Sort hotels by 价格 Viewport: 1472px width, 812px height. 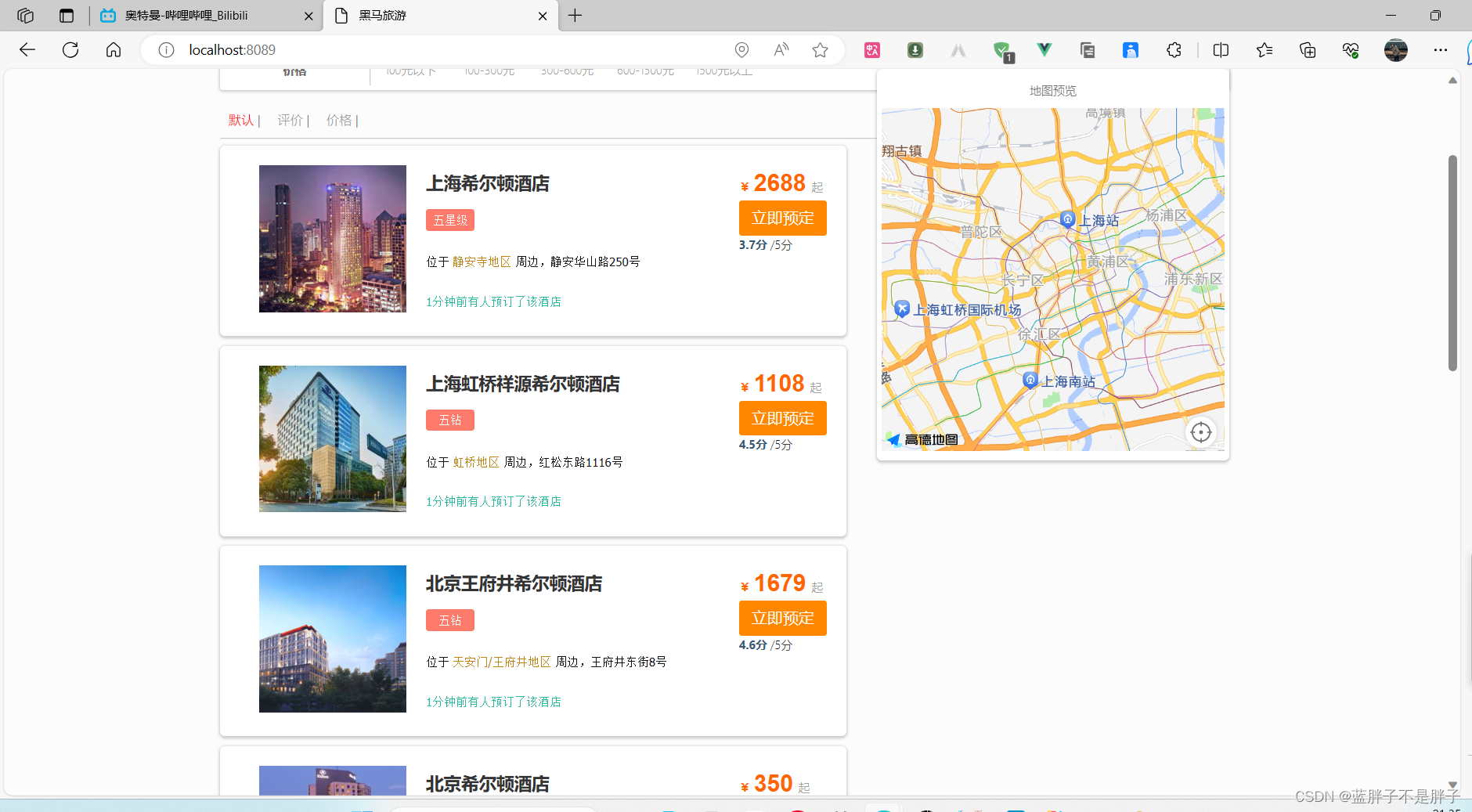click(x=339, y=121)
